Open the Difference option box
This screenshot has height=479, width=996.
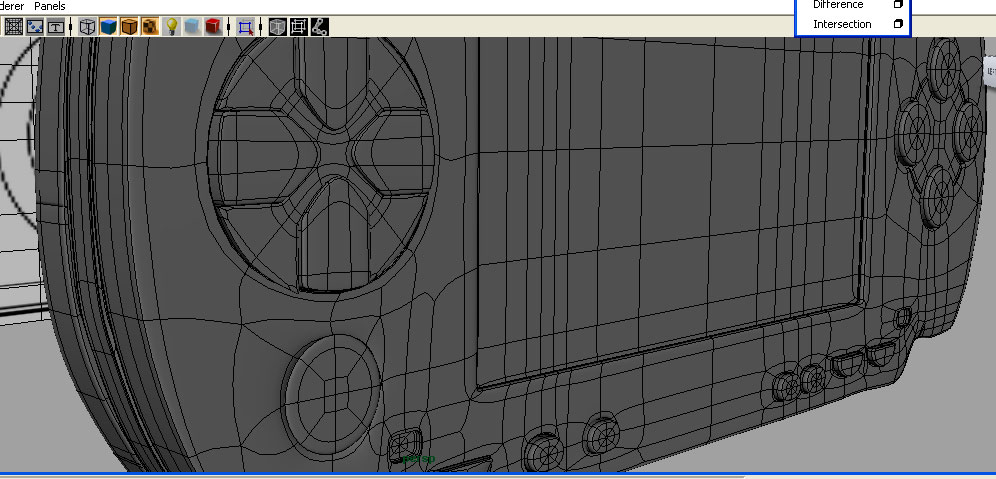[x=898, y=4]
